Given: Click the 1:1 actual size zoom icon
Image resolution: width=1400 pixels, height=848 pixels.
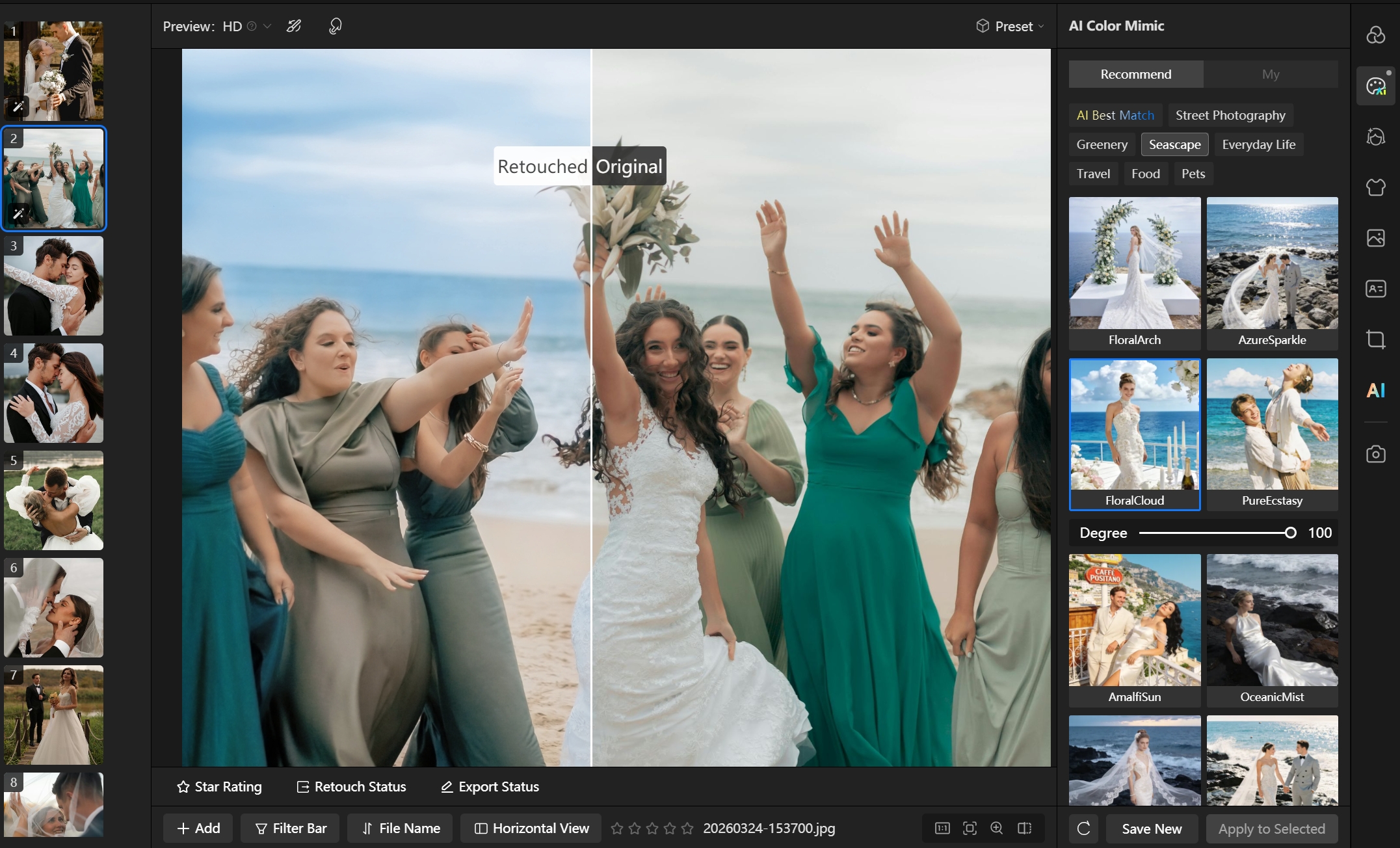Looking at the screenshot, I should pyautogui.click(x=942, y=828).
